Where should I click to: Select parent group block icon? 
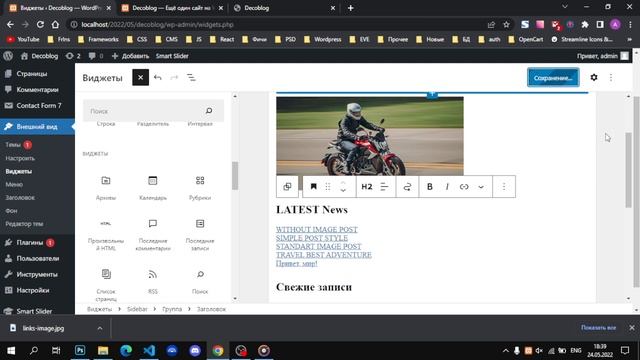(287, 187)
